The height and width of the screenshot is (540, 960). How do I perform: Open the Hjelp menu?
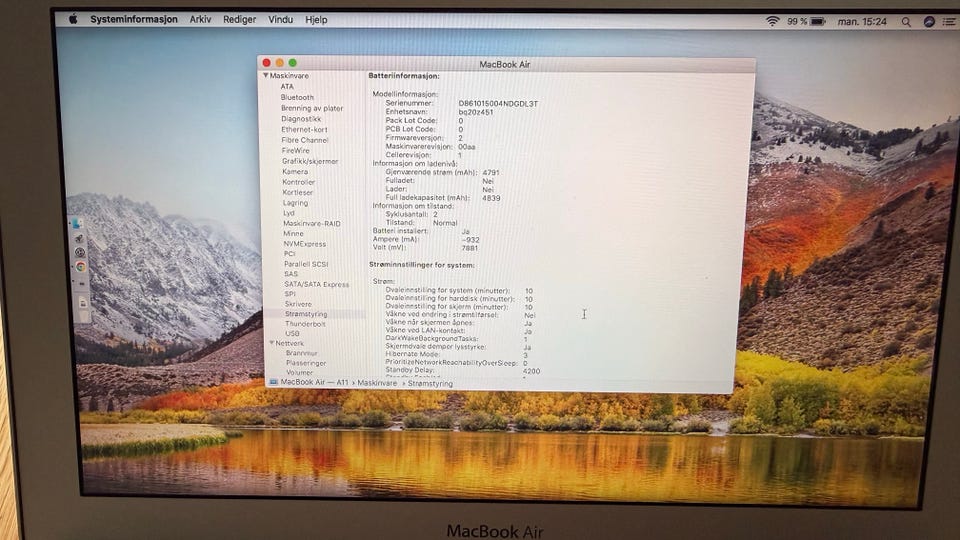[x=316, y=20]
